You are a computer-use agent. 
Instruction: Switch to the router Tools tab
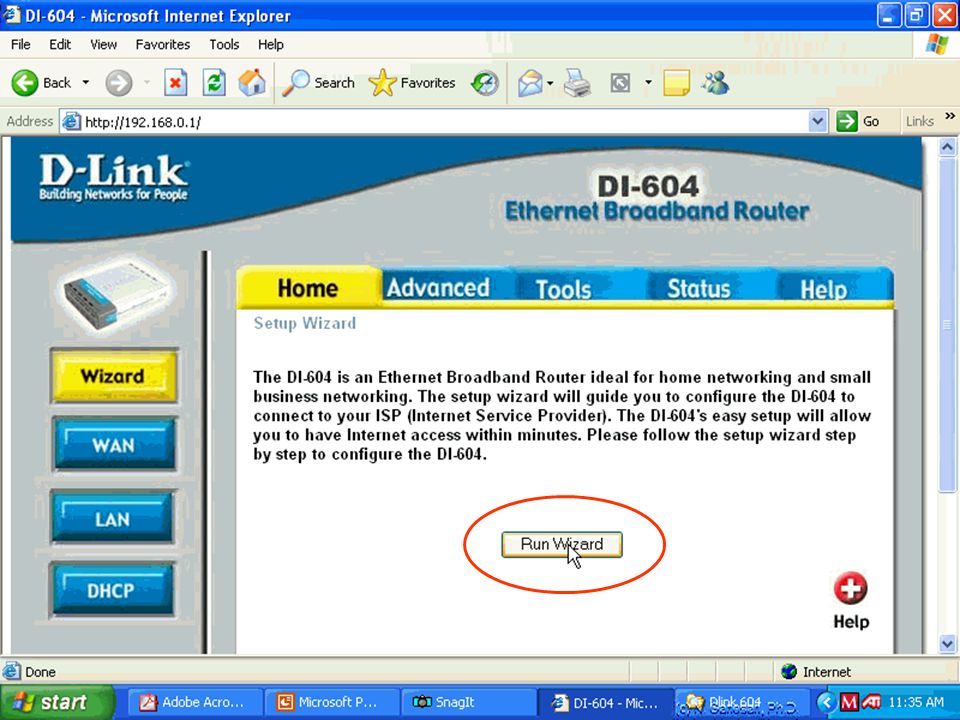tap(563, 289)
